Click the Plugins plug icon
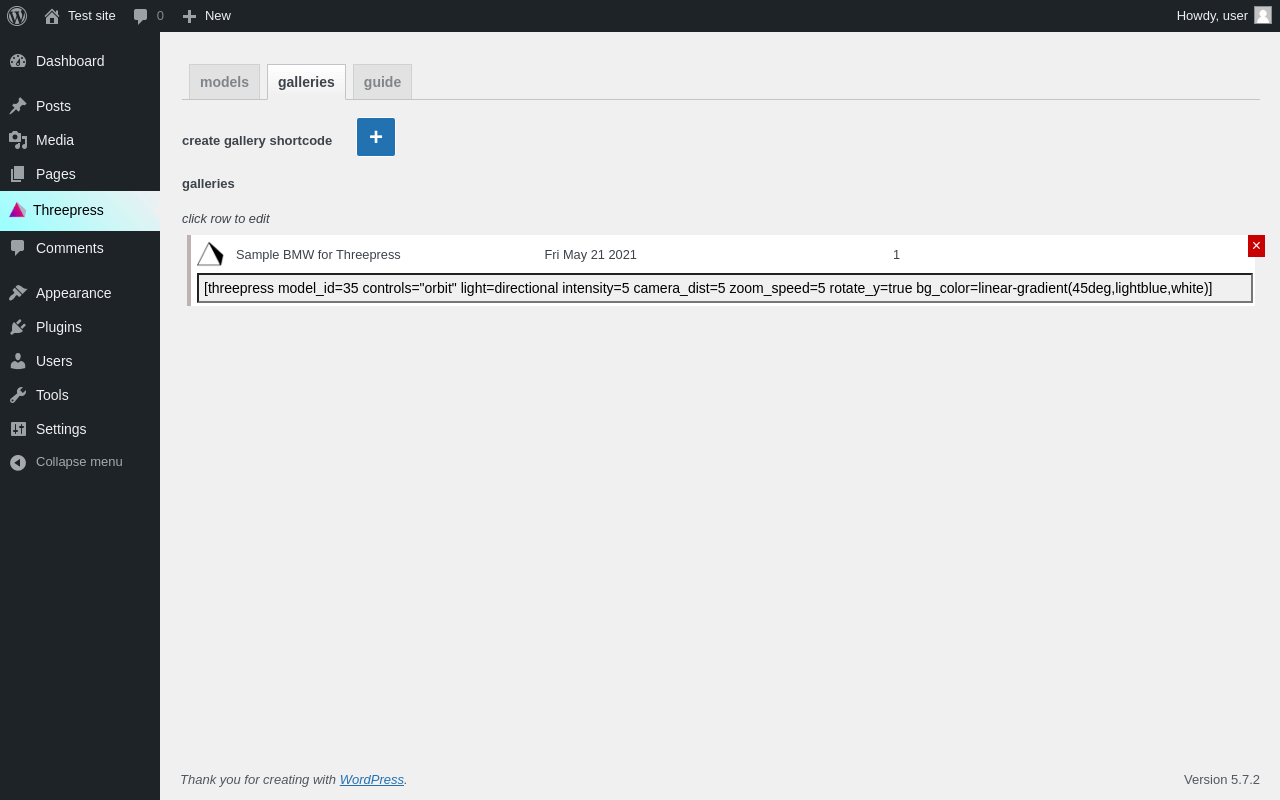Viewport: 1280px width, 800px height. (x=18, y=327)
